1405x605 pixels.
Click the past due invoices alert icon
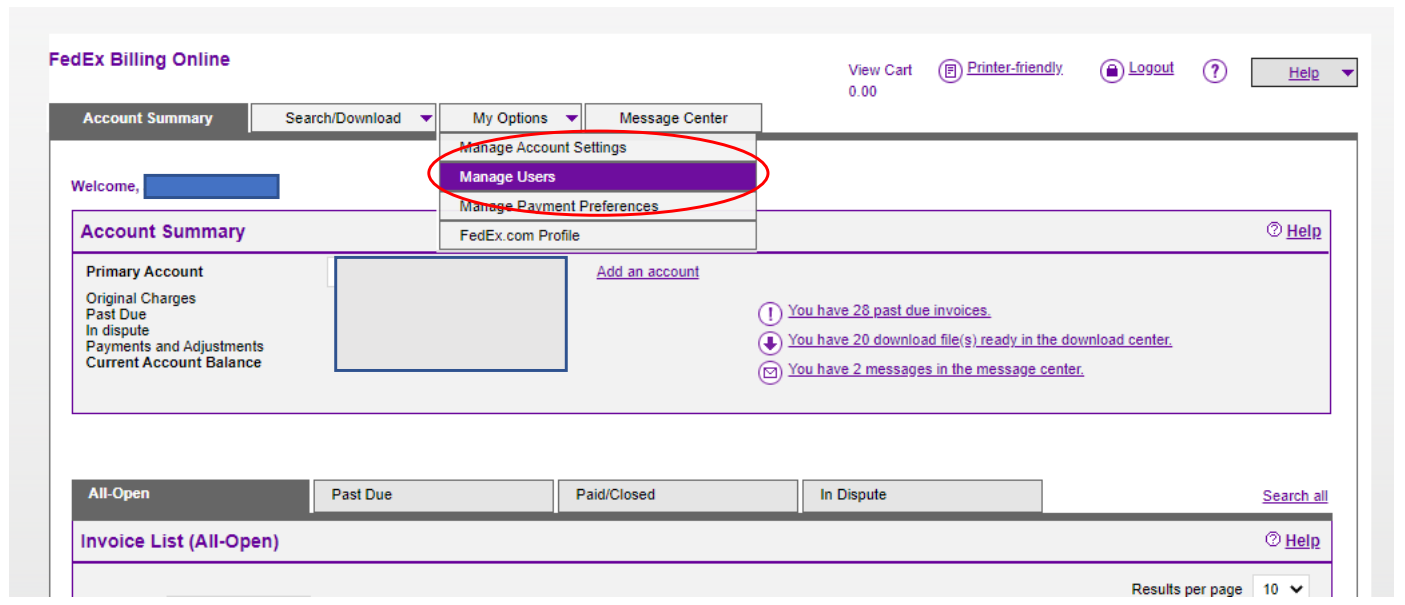[769, 313]
